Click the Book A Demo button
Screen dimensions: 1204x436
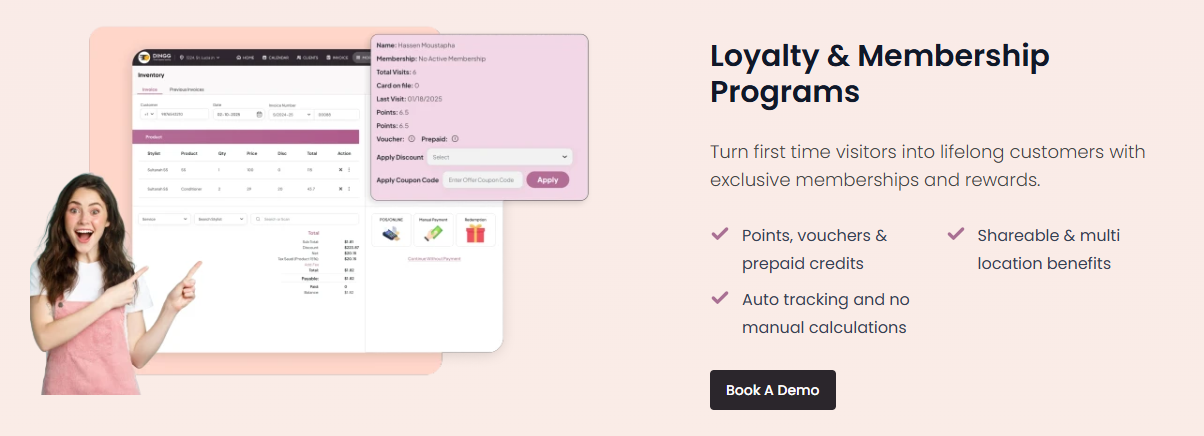(772, 390)
